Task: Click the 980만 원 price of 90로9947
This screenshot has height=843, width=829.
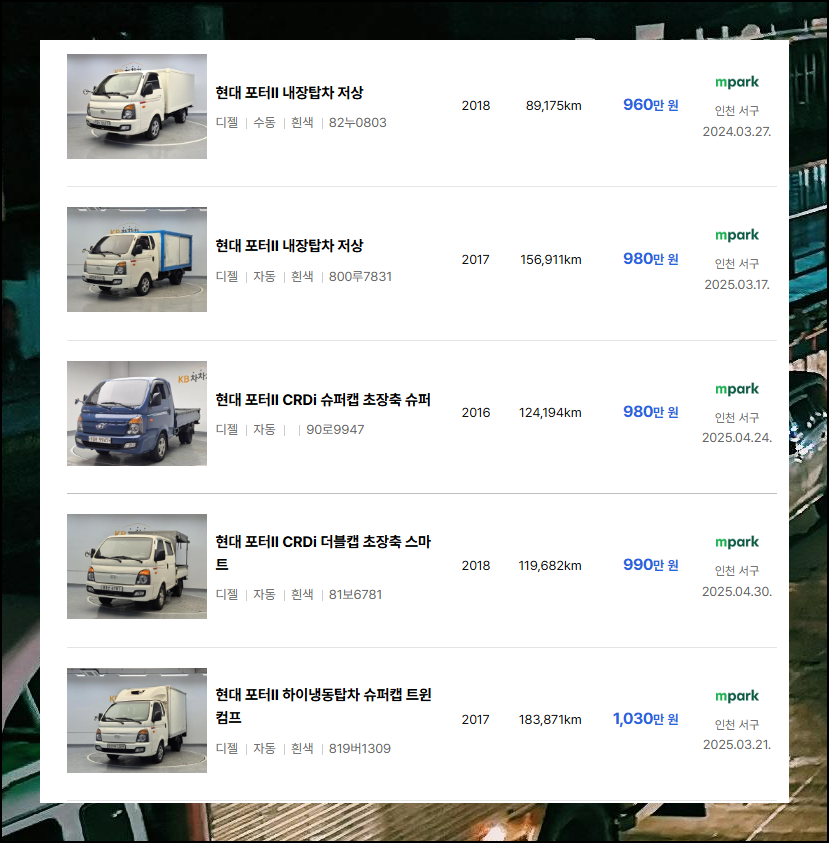Action: coord(651,412)
